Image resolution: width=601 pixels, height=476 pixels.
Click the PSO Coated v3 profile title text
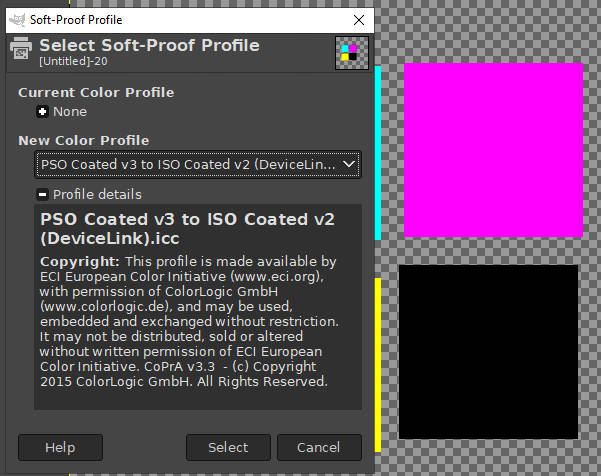click(x=187, y=229)
